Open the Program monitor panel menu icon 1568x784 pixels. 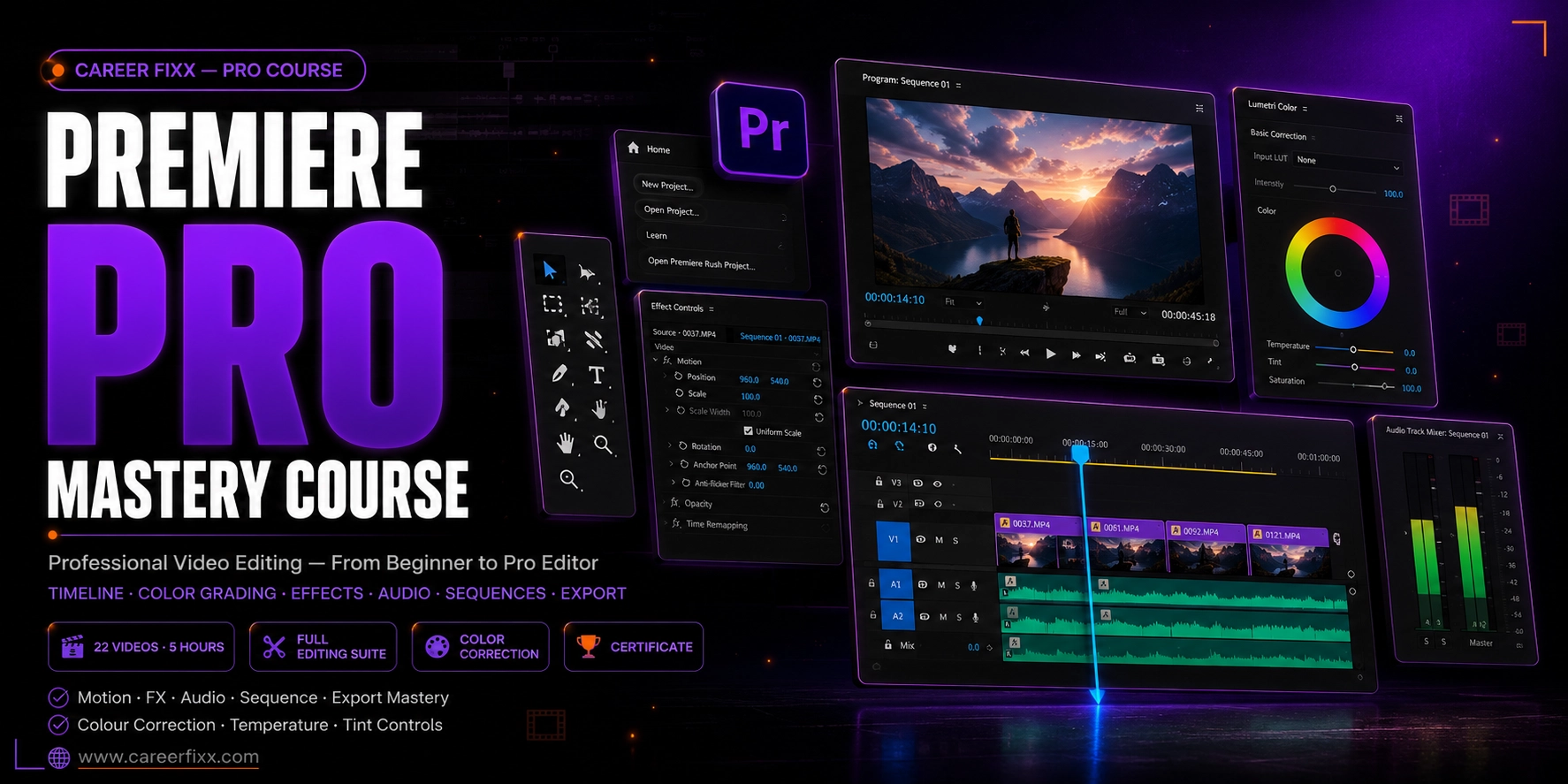1199,108
